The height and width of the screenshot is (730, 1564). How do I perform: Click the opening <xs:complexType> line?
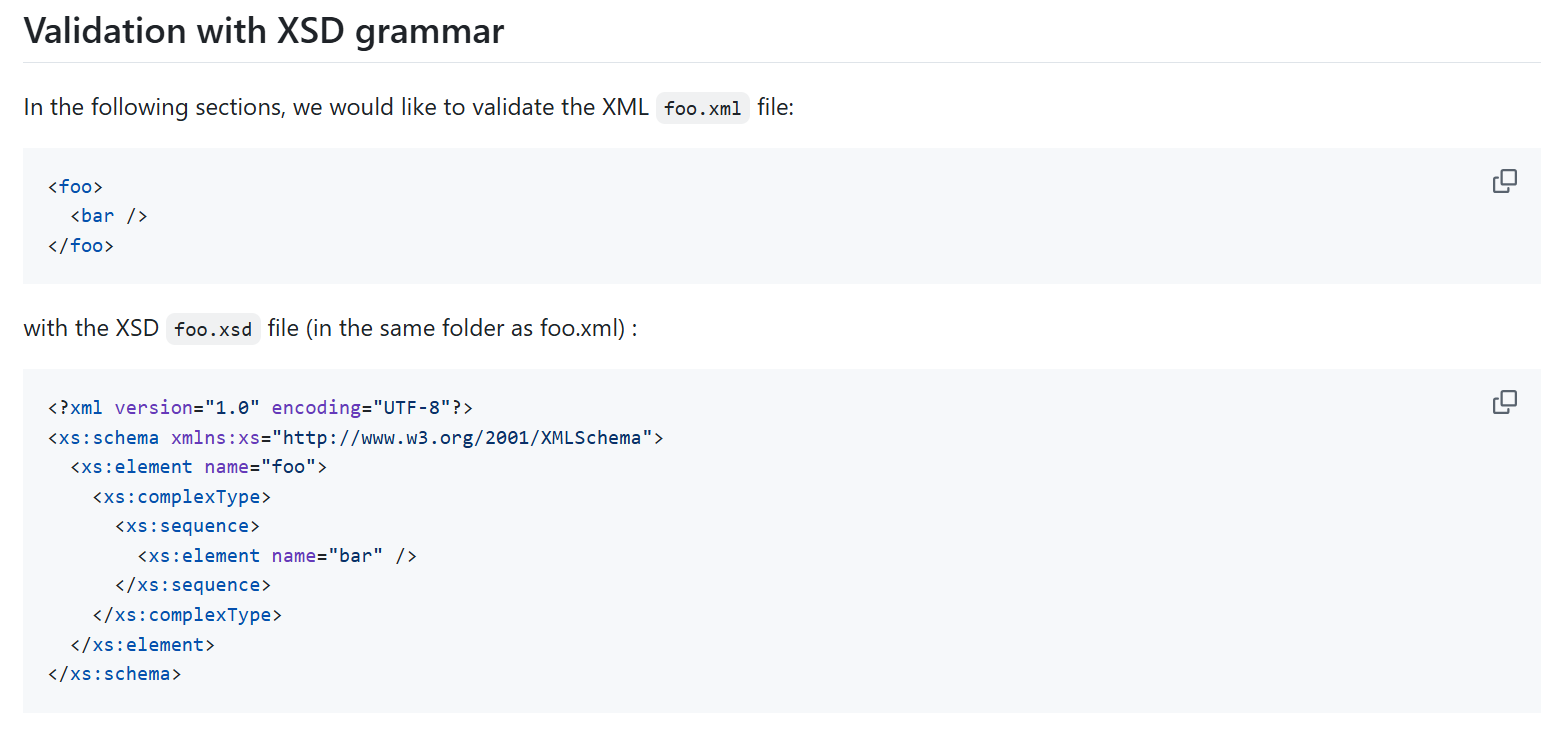click(x=181, y=496)
